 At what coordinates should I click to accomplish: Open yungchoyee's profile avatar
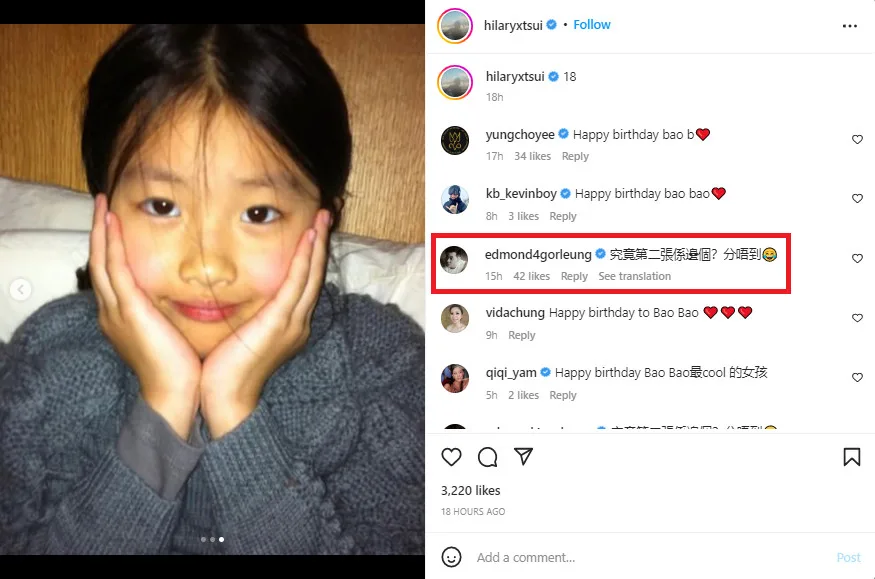click(455, 141)
